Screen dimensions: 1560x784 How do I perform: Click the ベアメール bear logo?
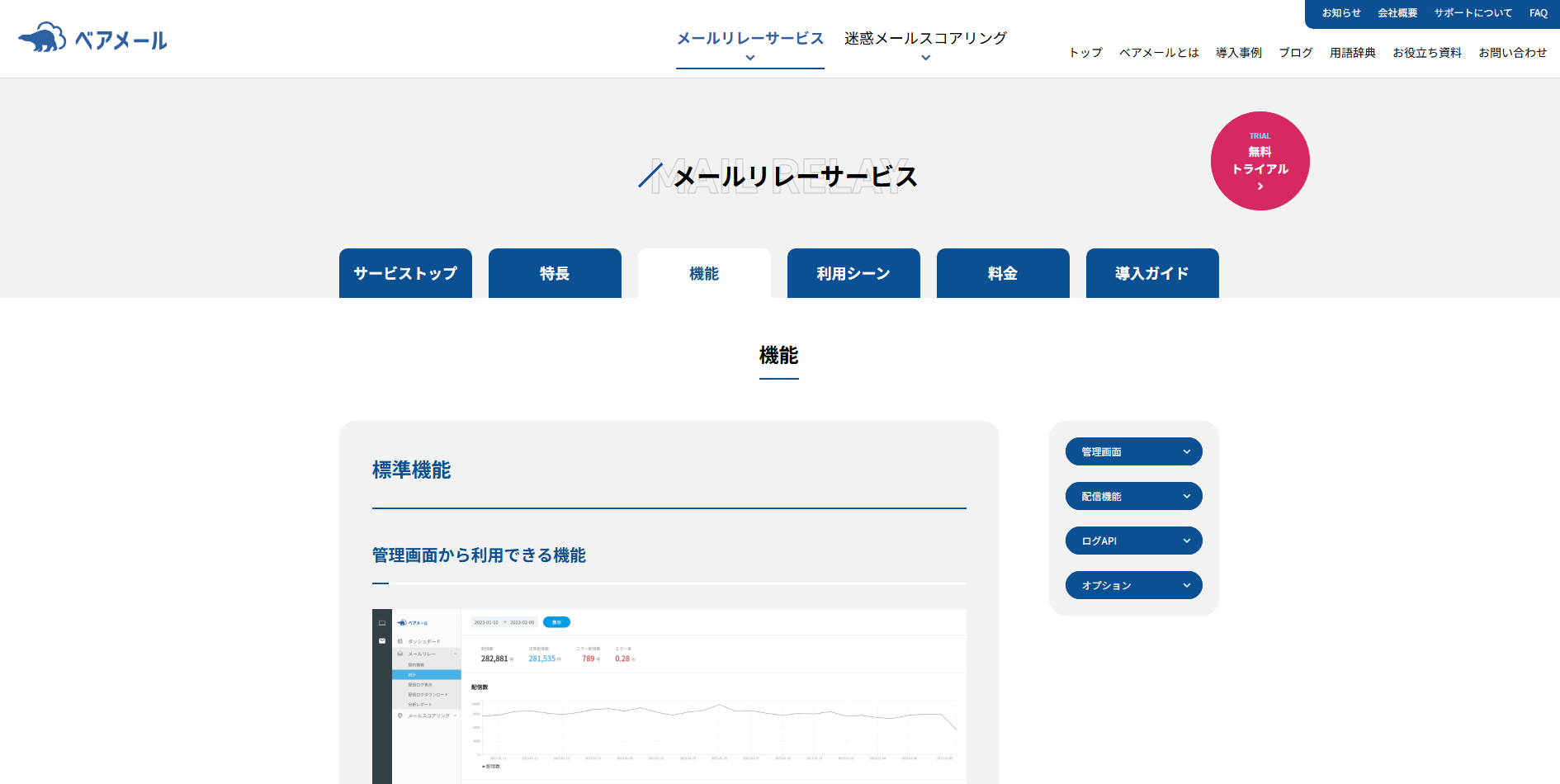tap(92, 38)
